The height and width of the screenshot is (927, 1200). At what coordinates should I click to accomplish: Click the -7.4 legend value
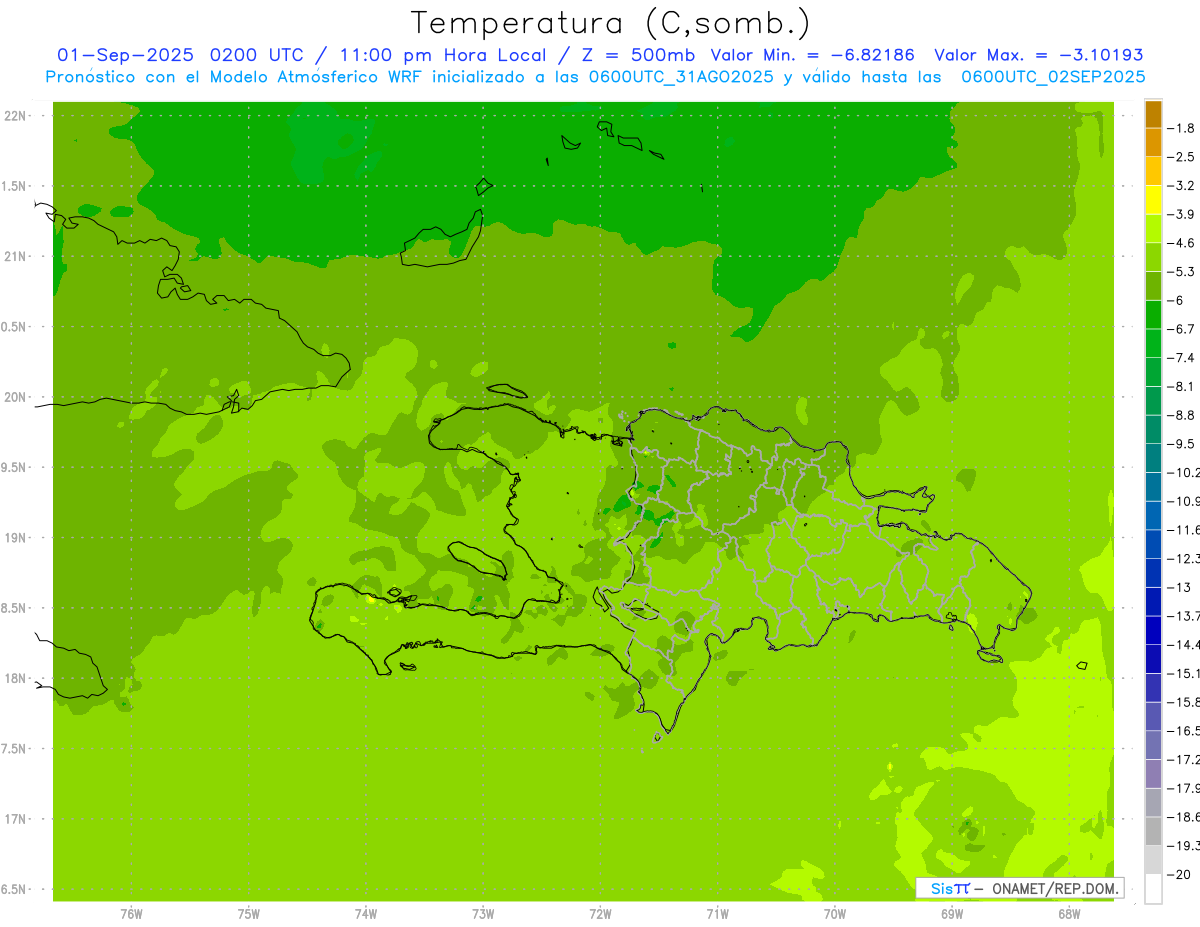[x=1183, y=358]
